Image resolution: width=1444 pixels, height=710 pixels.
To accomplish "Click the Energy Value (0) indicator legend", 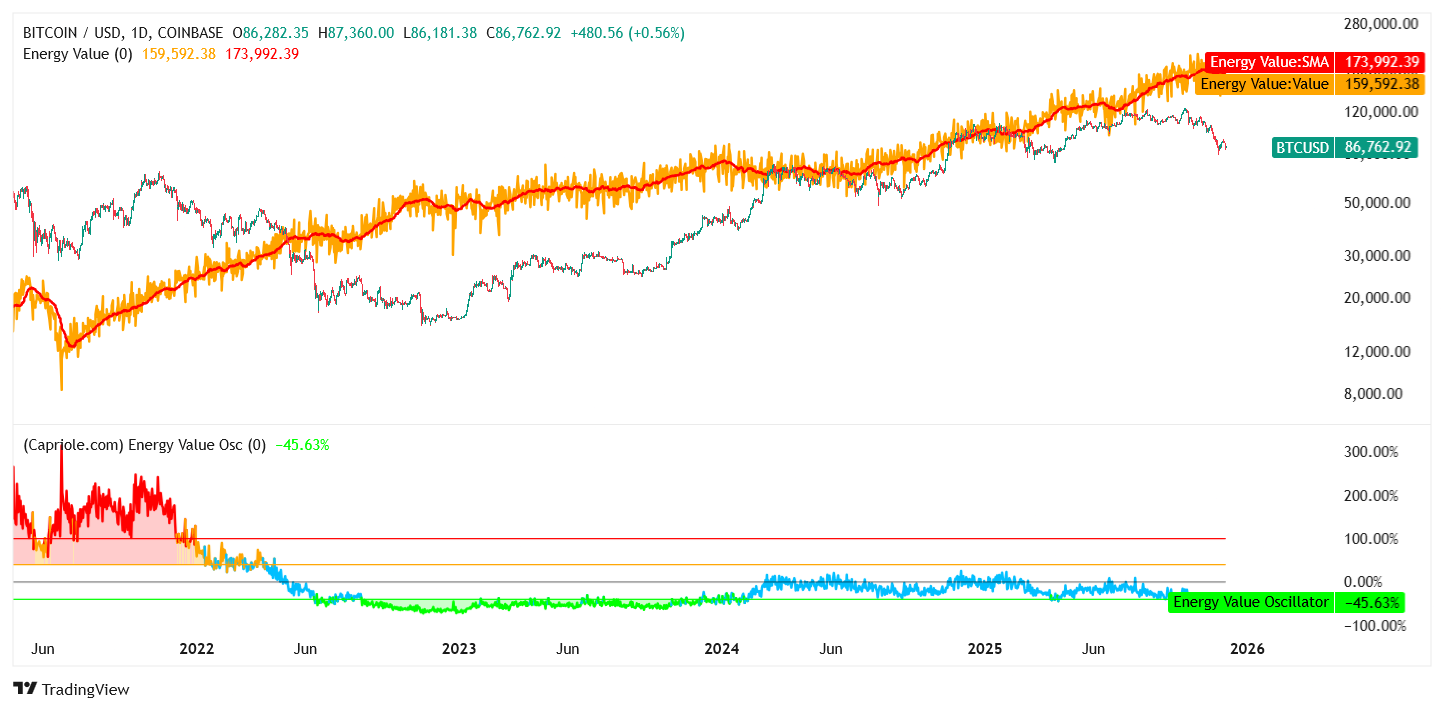I will (77, 54).
